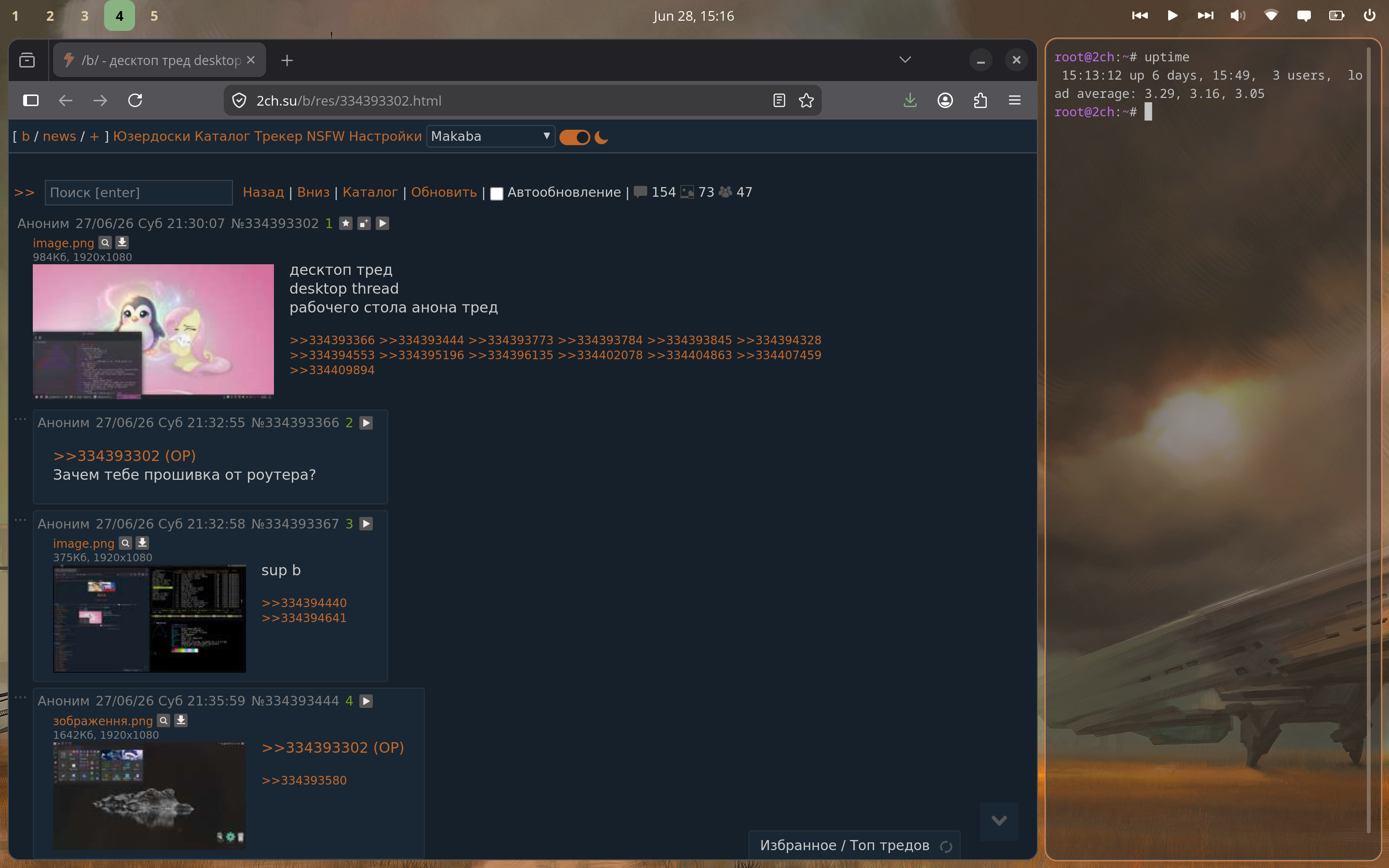Enable the Автообновление checkbox
Image resolution: width=1389 pixels, height=868 pixels.
pos(496,193)
